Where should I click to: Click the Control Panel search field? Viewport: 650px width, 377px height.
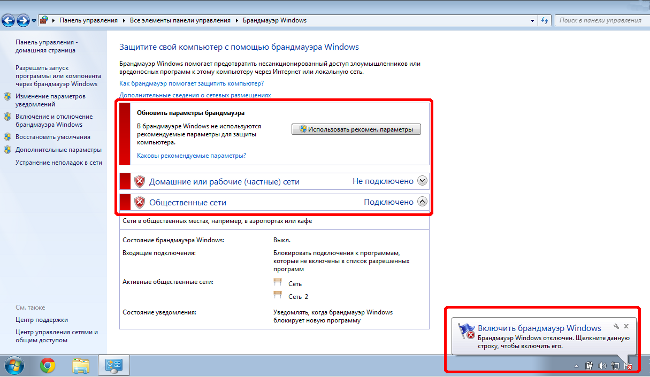[x=601, y=20]
